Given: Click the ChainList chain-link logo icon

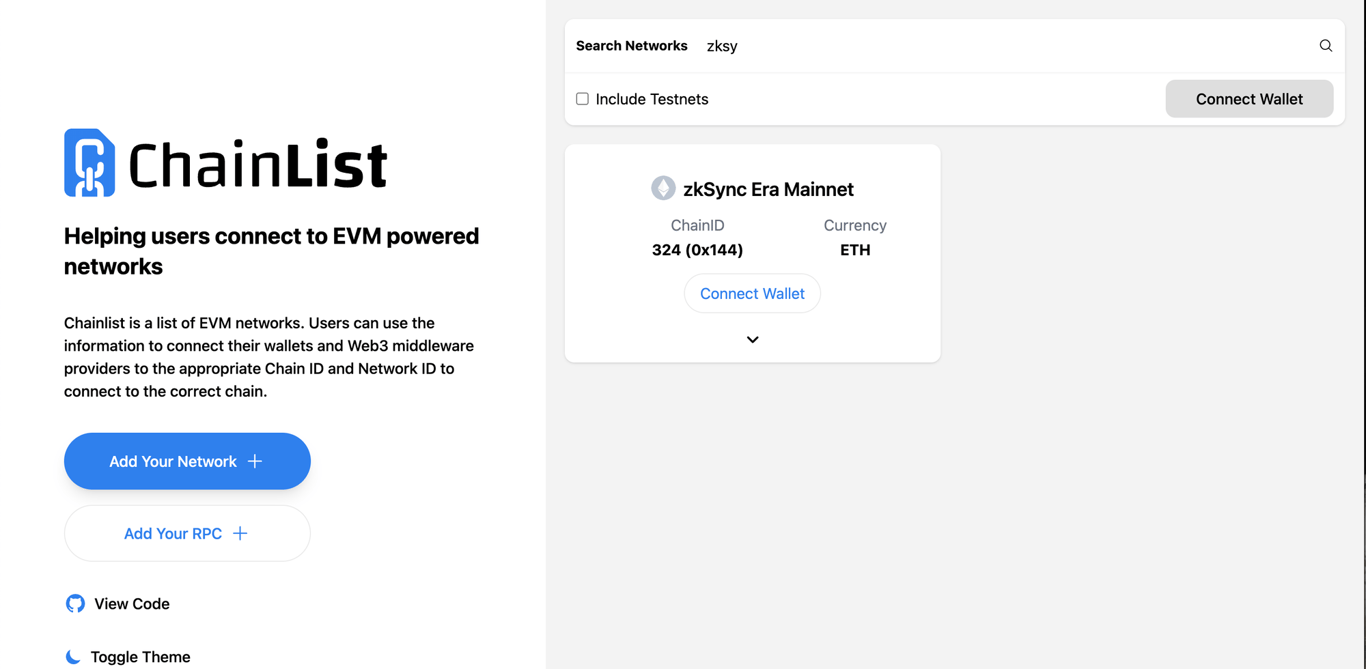Looking at the screenshot, I should (90, 163).
